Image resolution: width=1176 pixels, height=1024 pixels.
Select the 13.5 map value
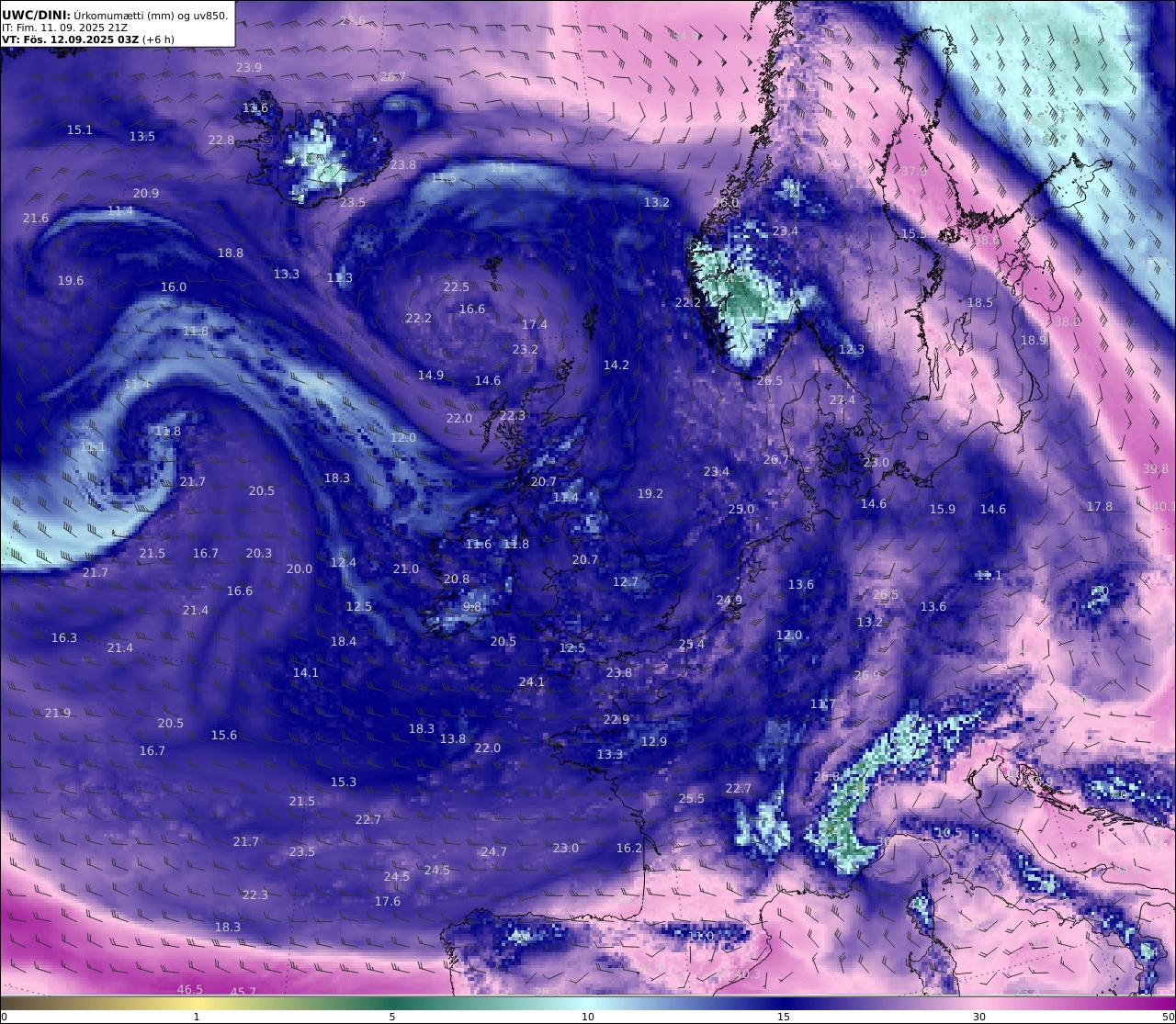click(x=142, y=137)
